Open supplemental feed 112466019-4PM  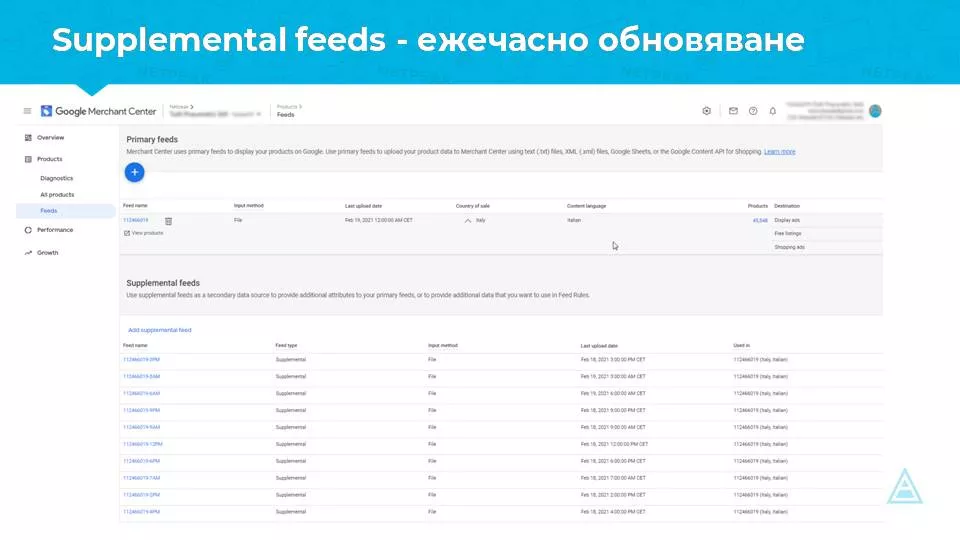141,512
